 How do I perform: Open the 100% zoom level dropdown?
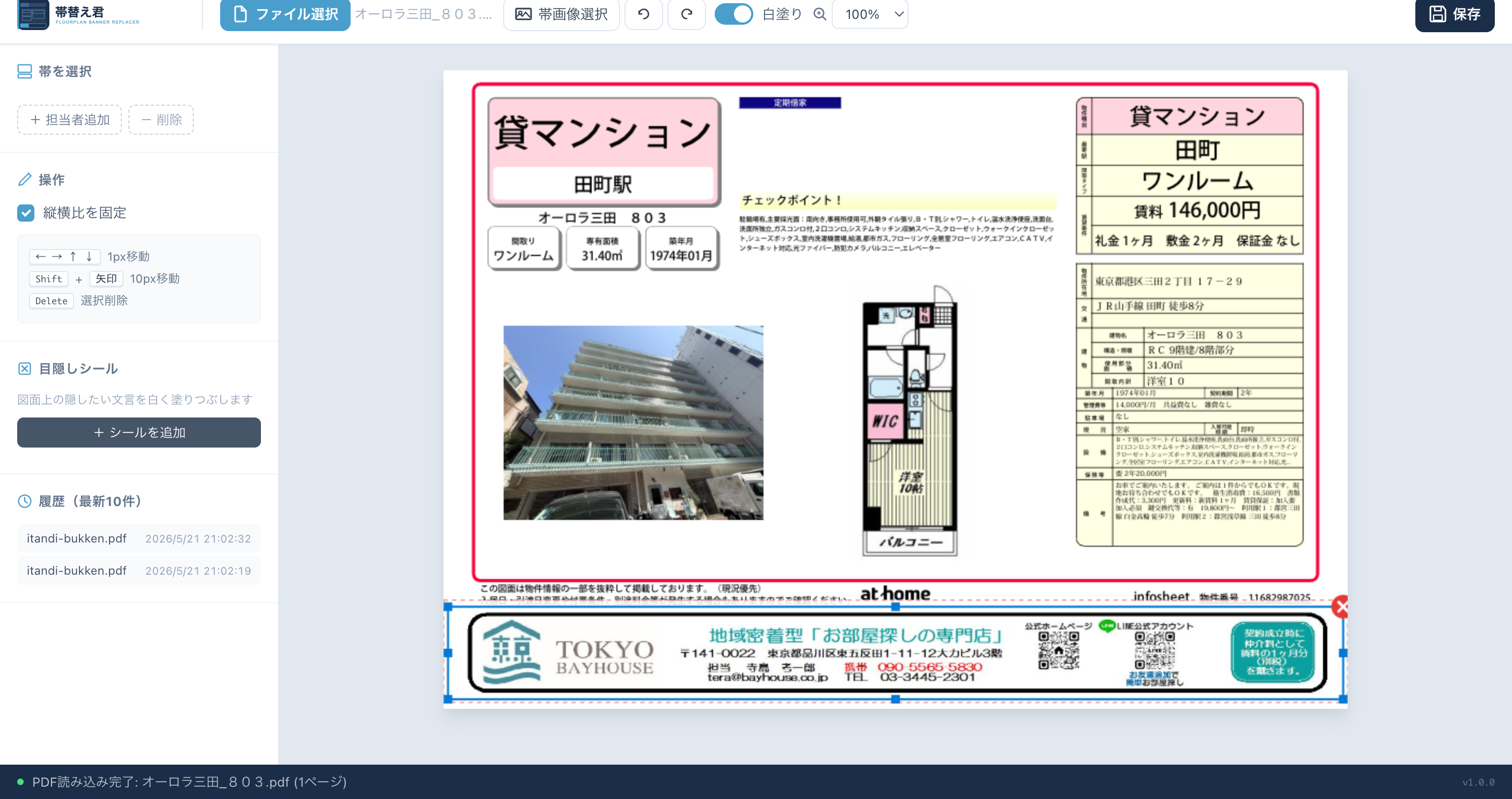pos(870,14)
